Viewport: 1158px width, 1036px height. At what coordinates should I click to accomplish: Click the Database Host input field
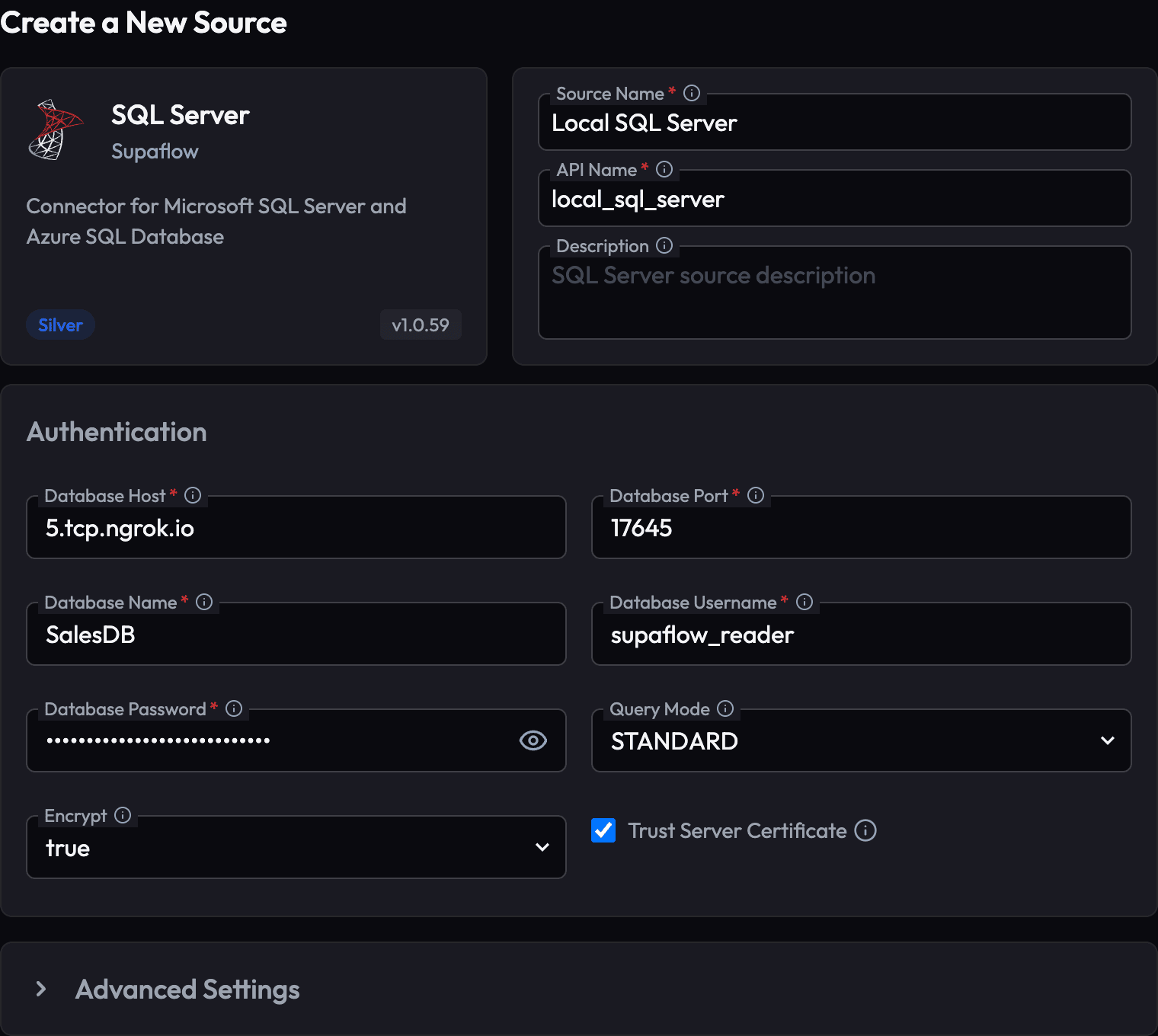coord(296,527)
